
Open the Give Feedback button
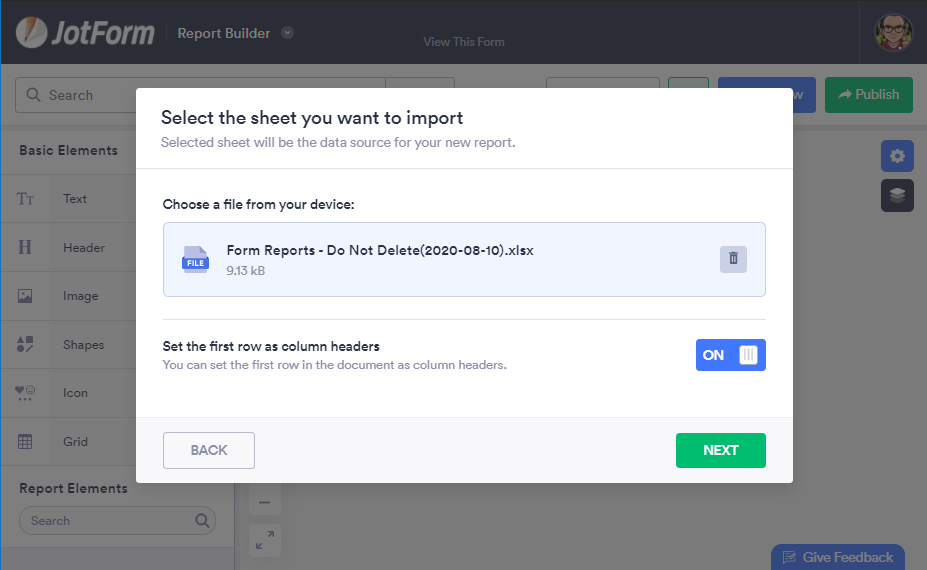(838, 557)
